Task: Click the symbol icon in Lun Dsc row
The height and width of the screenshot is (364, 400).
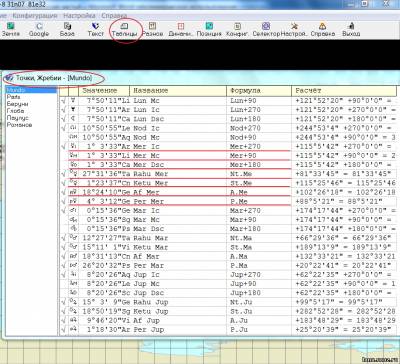Action: (x=73, y=119)
